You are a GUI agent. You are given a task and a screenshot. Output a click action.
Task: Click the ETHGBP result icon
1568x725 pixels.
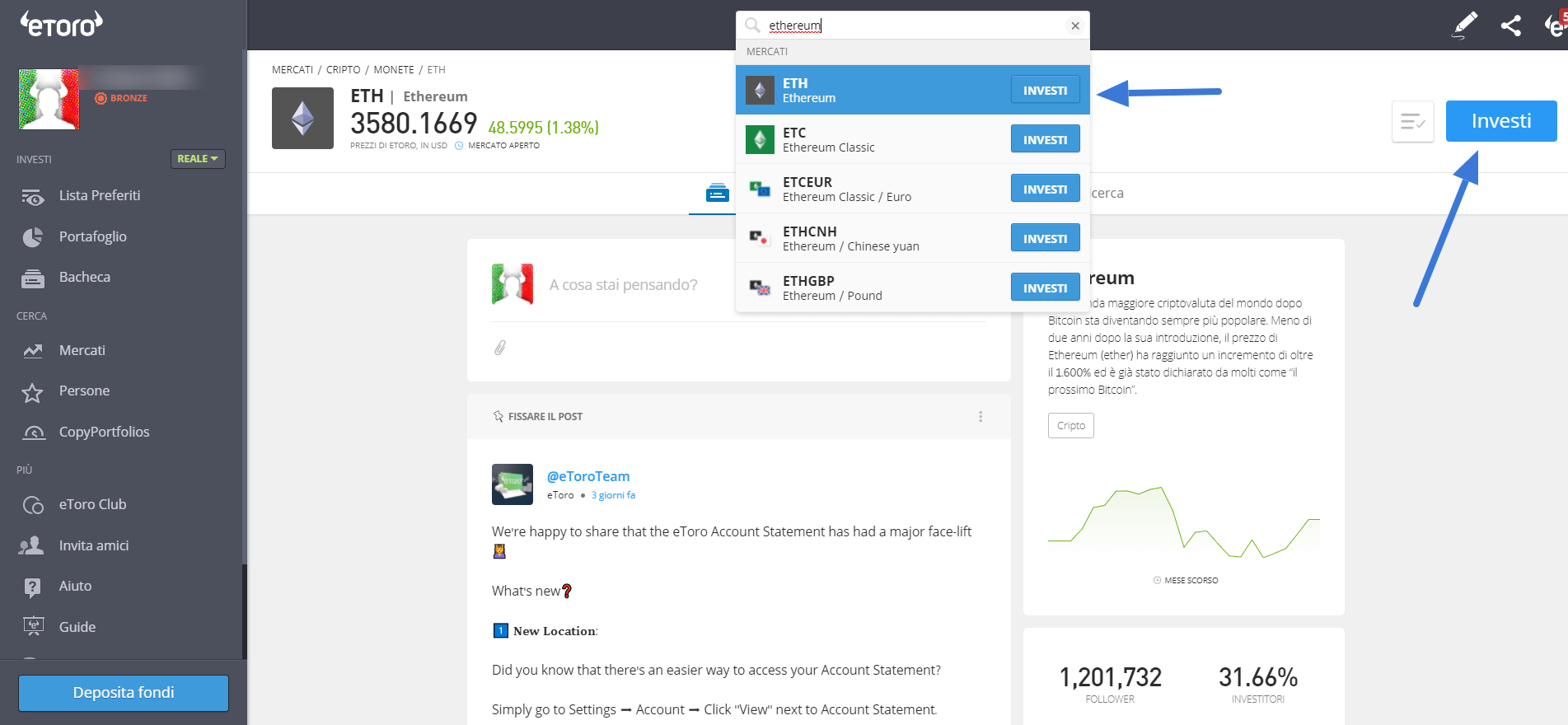(x=760, y=288)
